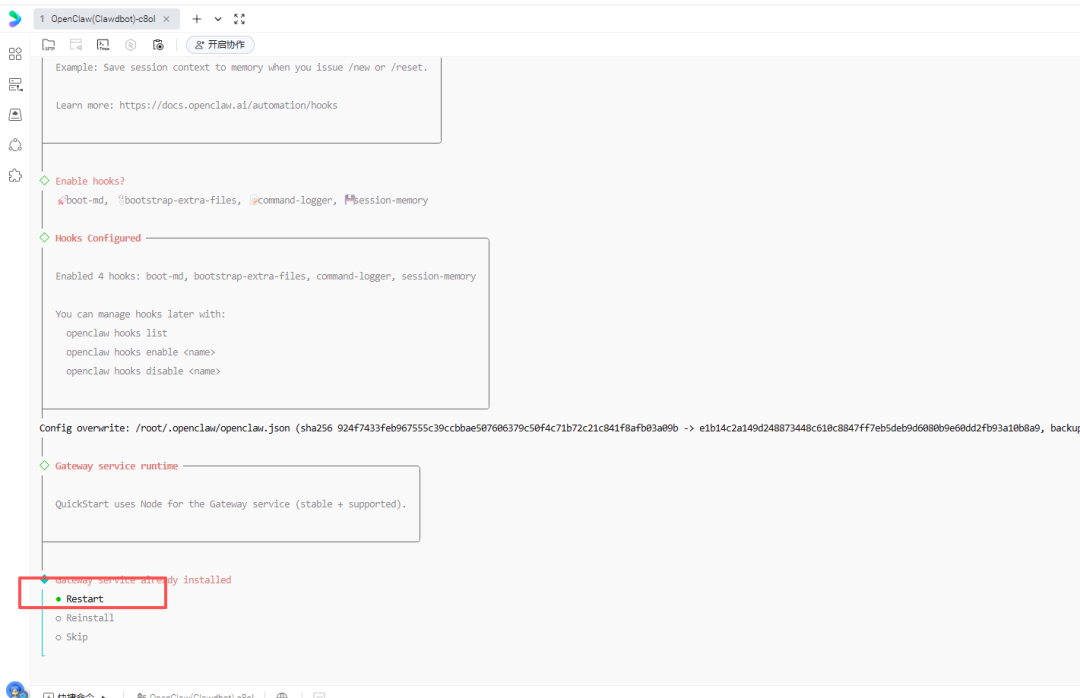Select the Skip option
The height and width of the screenshot is (698, 1080).
pyautogui.click(x=72, y=637)
